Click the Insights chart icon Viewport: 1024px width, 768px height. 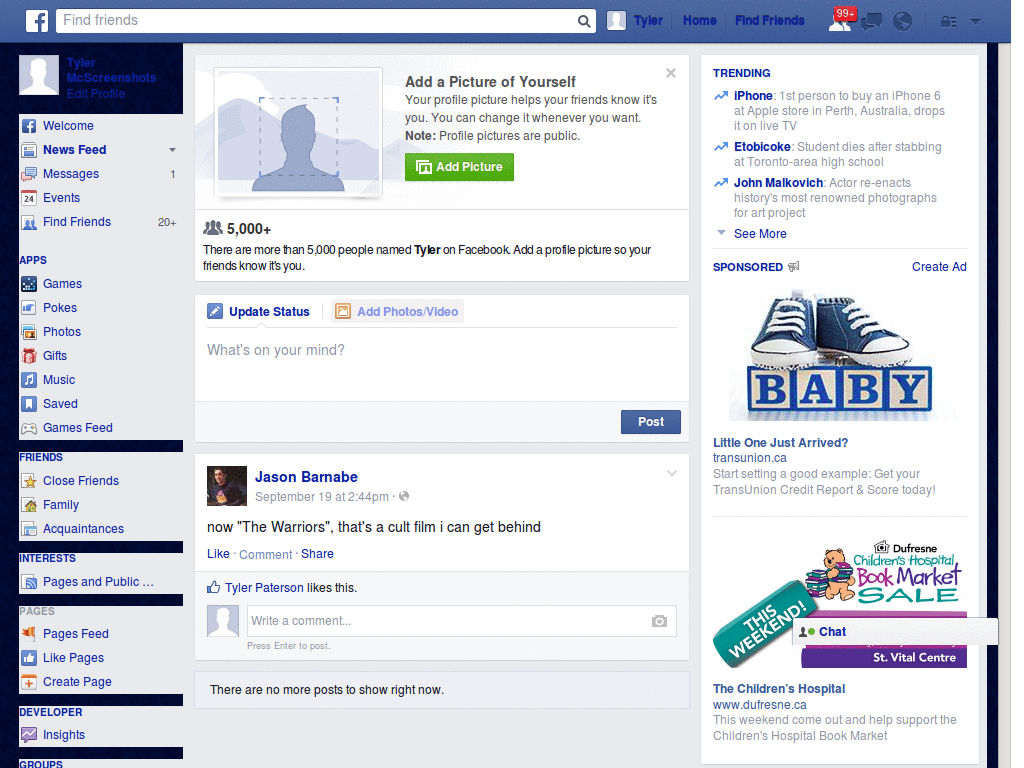point(29,735)
